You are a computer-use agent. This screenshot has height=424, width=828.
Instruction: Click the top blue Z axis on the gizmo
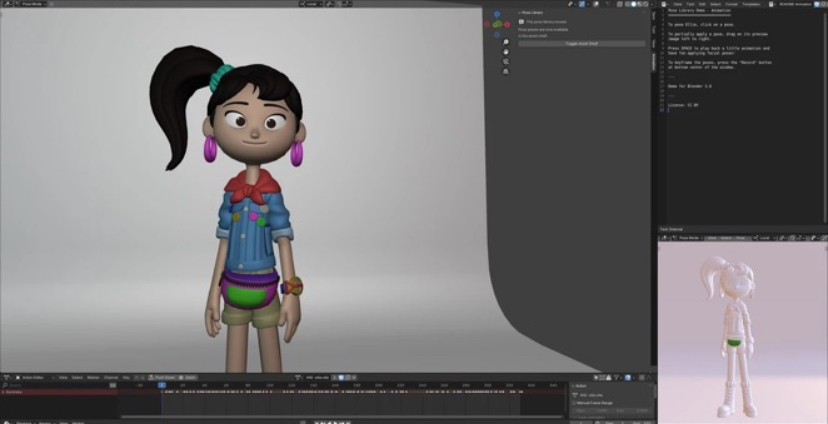pyautogui.click(x=497, y=14)
